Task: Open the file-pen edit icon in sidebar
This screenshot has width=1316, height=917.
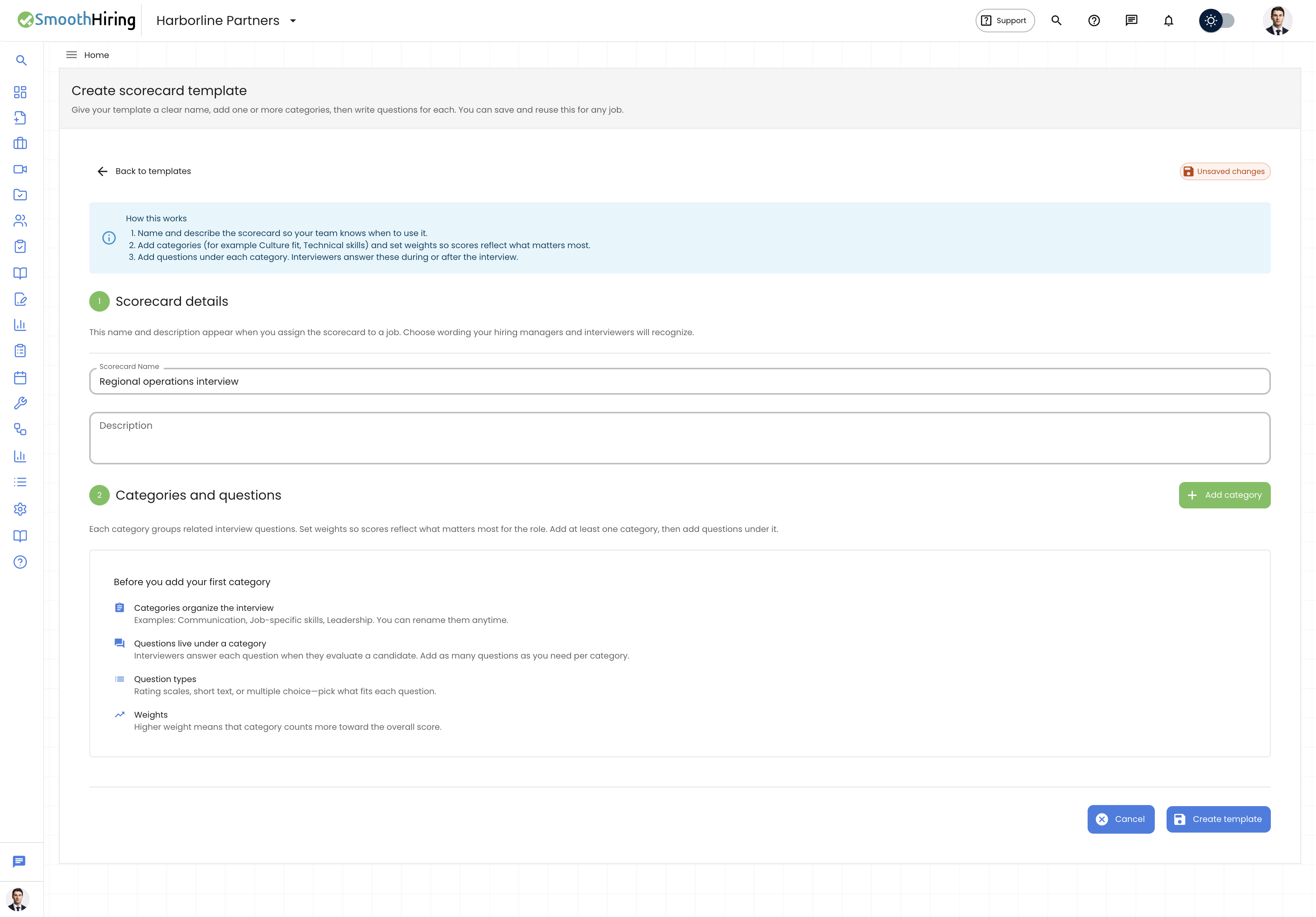Action: point(20,299)
